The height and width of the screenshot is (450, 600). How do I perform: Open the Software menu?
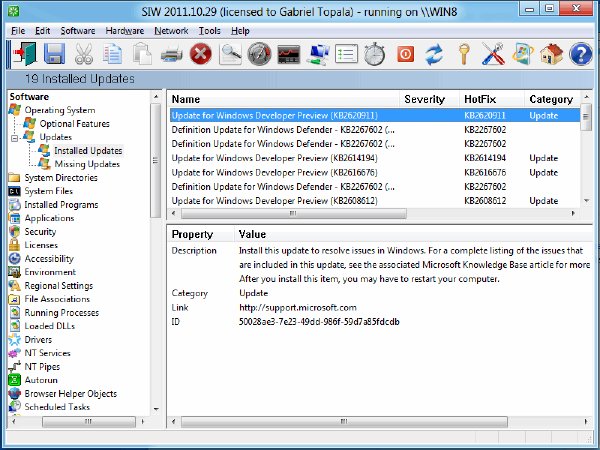tap(78, 31)
